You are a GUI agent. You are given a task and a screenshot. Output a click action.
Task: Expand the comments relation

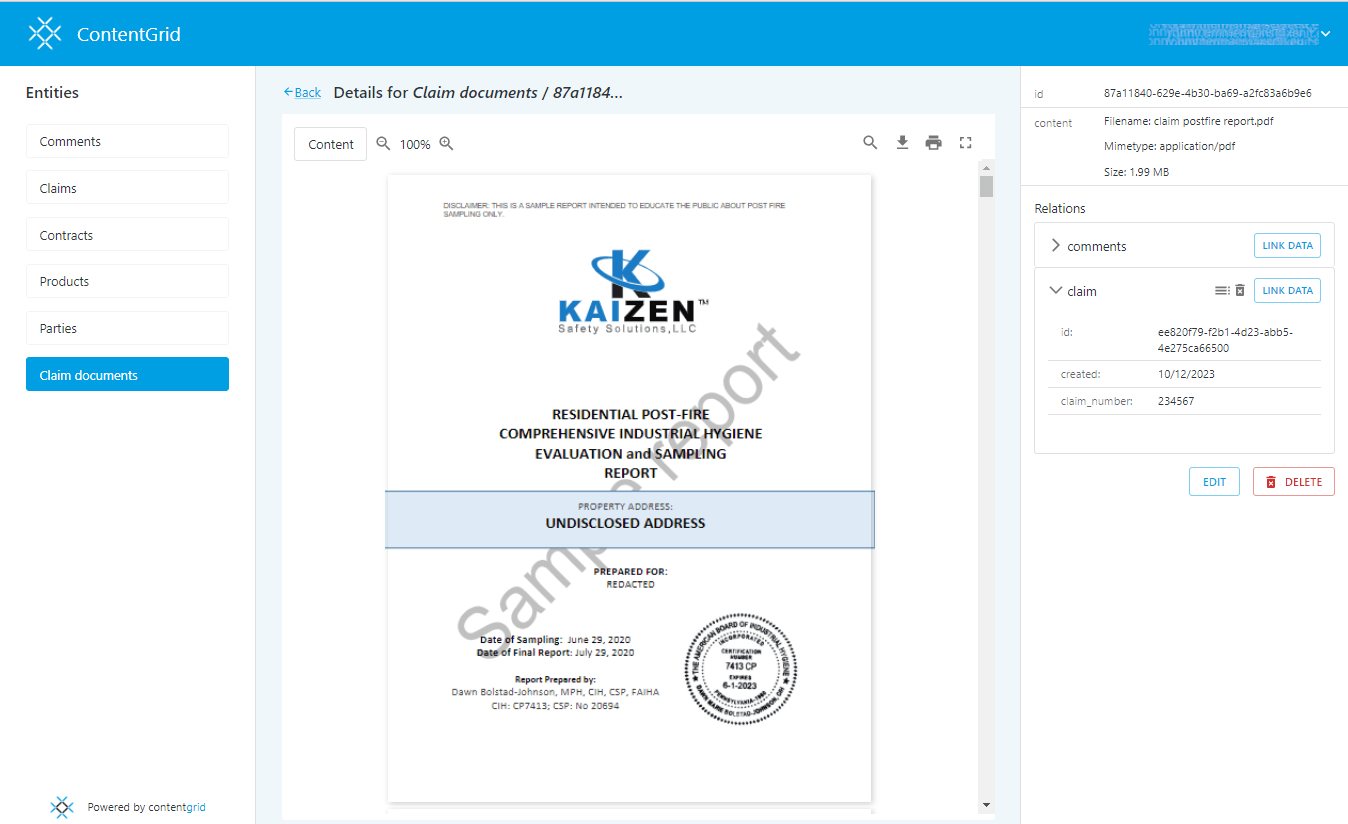pos(1056,246)
